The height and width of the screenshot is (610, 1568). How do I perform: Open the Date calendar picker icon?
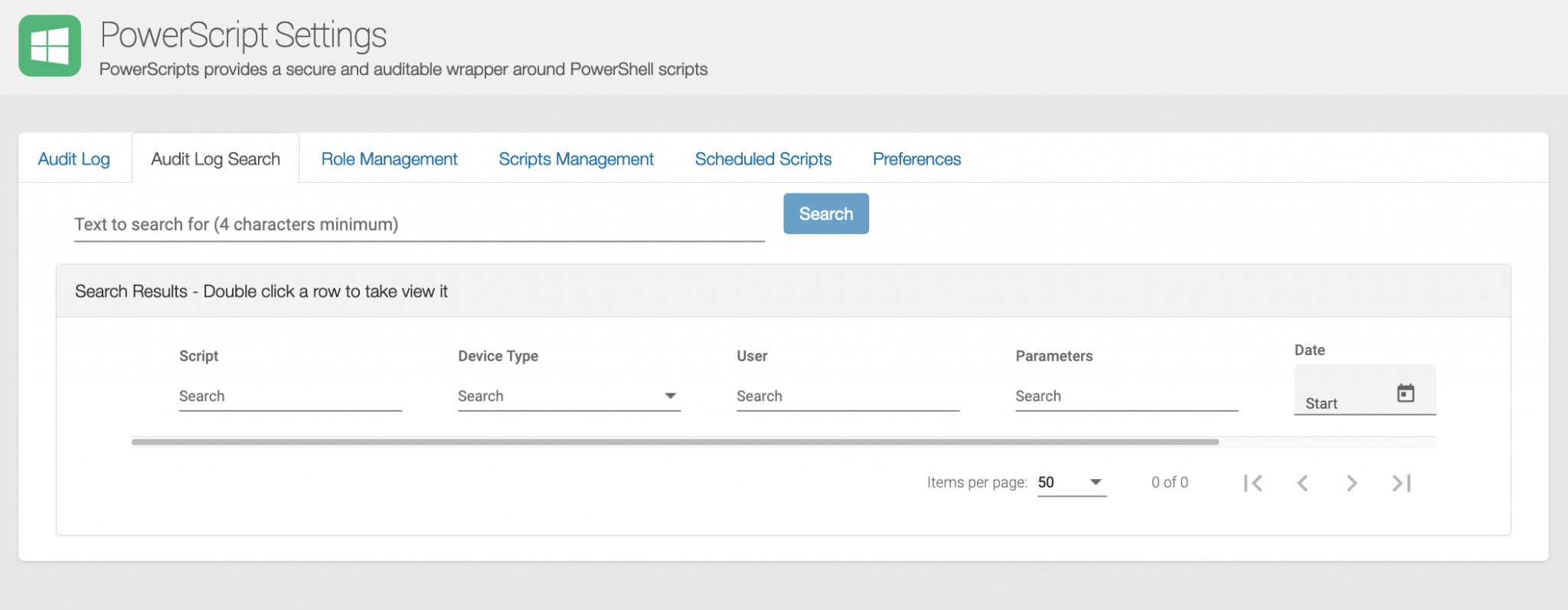(1406, 393)
